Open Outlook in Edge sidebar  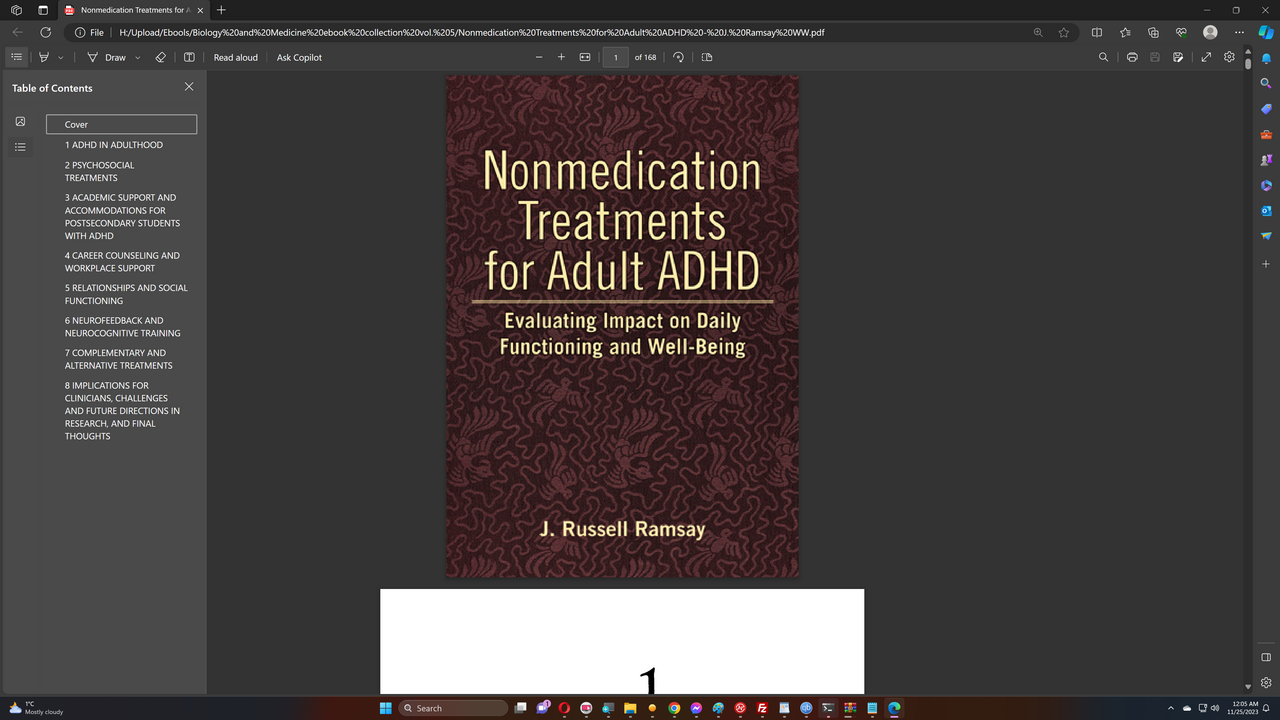click(1266, 211)
